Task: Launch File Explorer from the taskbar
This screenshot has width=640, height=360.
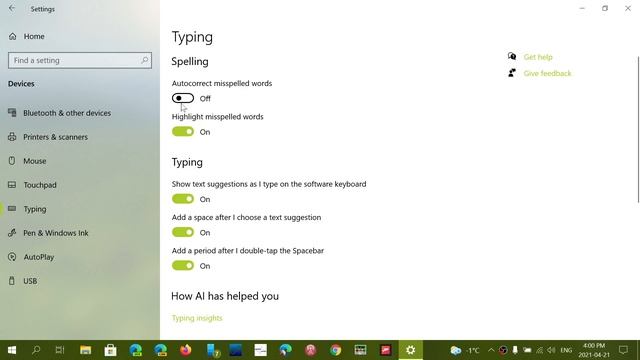Action: point(85,350)
